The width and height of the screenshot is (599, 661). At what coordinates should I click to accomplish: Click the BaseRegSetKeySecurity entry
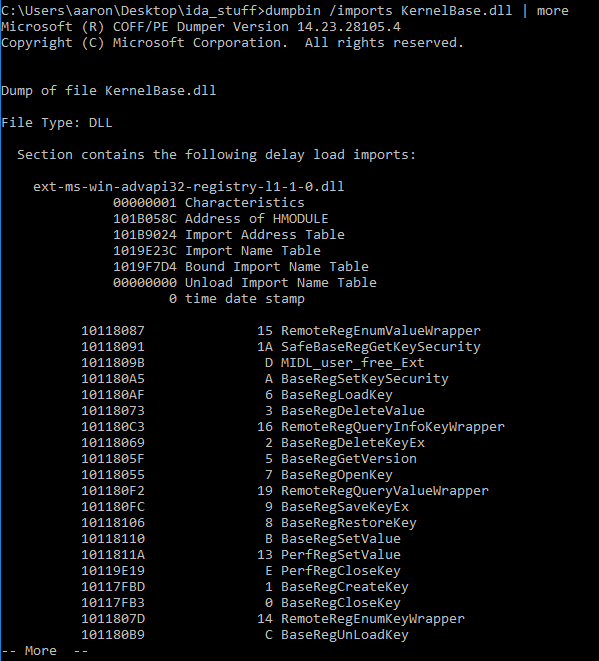click(x=365, y=379)
